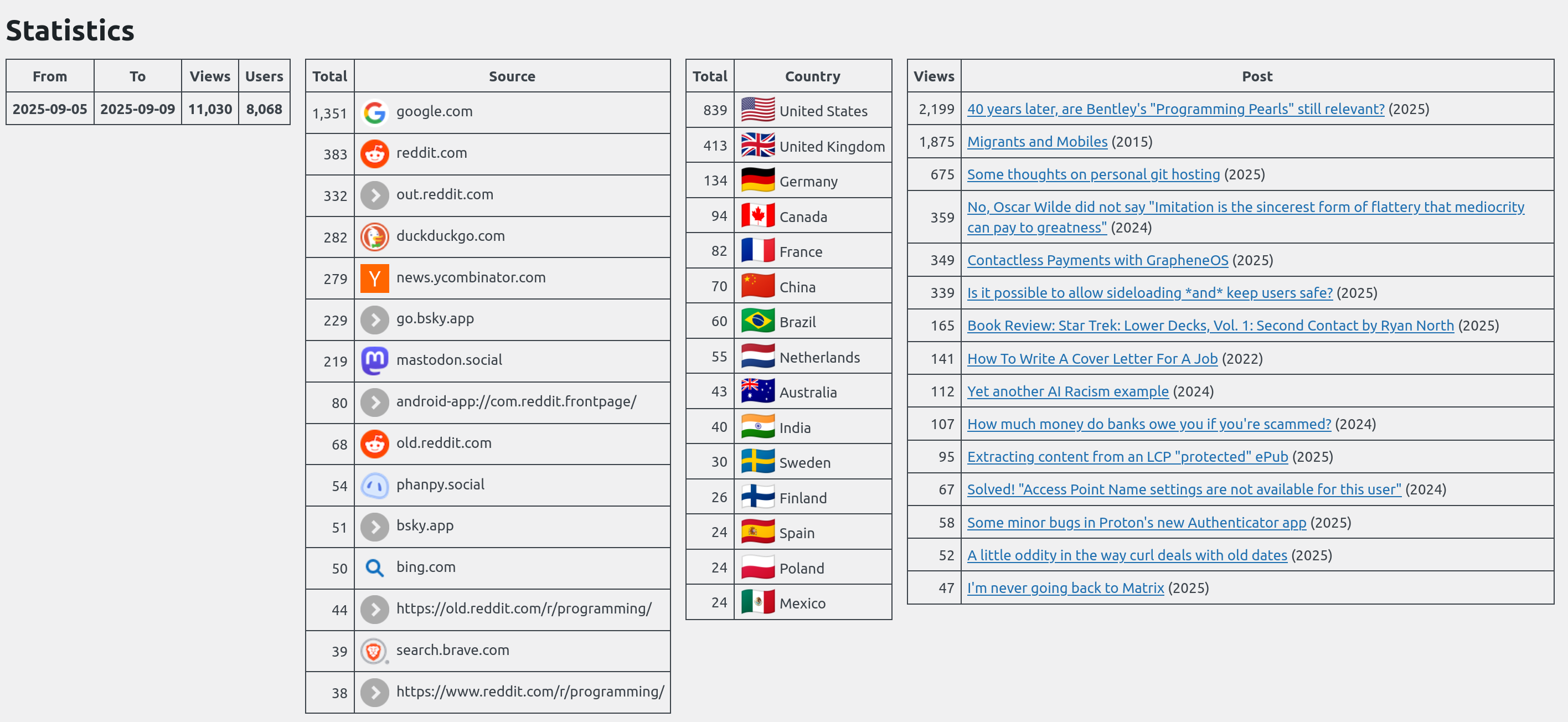Click the Y Combinator orange icon
The image size is (1568, 722).
click(x=374, y=278)
